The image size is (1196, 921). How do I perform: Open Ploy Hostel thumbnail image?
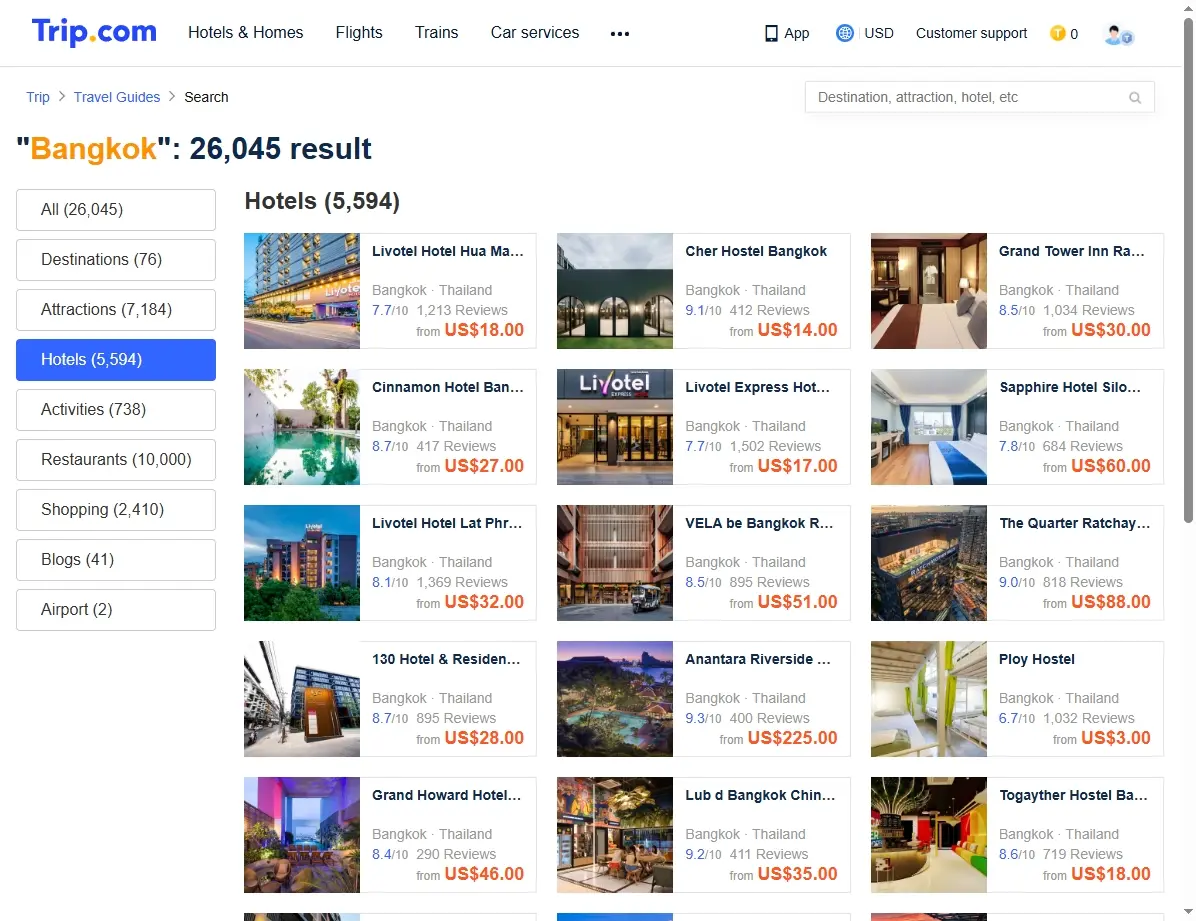coord(929,699)
